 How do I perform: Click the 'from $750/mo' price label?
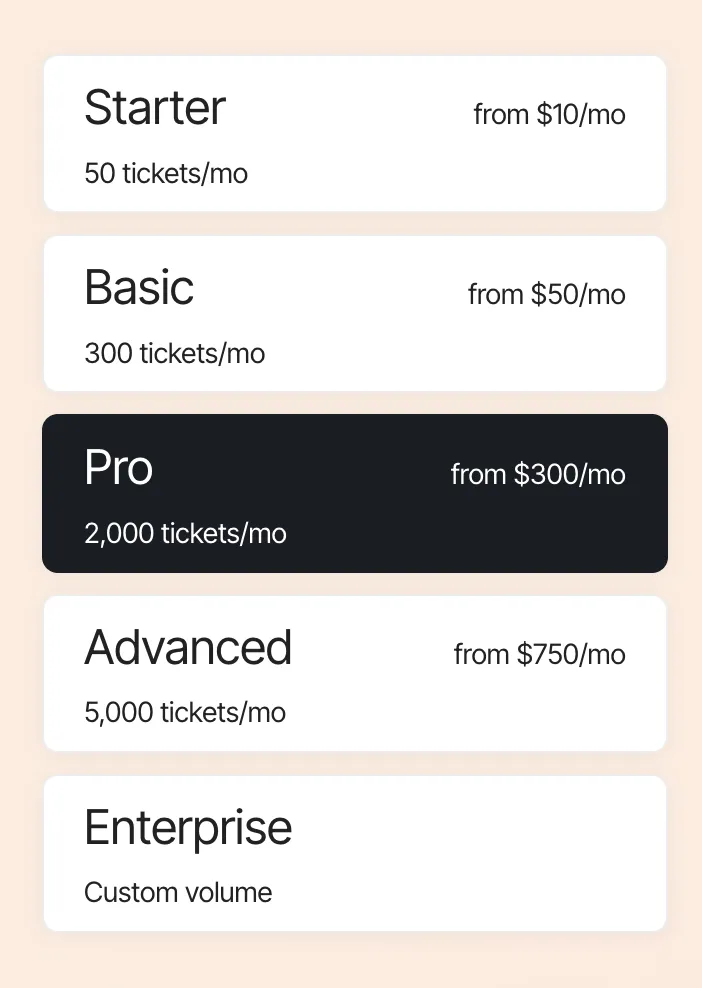pyautogui.click(x=539, y=655)
